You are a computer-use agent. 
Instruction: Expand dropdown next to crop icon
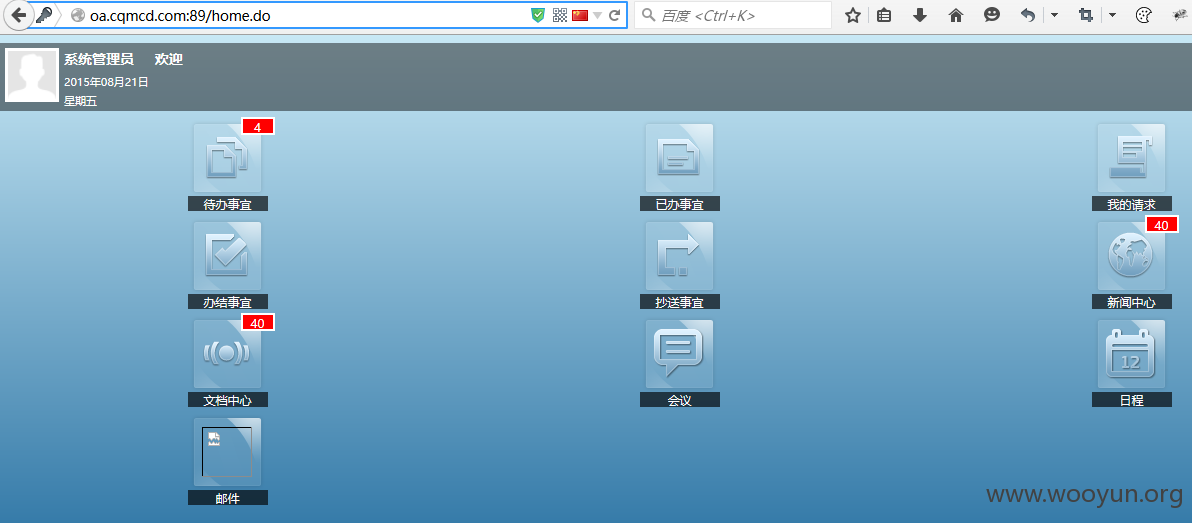point(1112,15)
